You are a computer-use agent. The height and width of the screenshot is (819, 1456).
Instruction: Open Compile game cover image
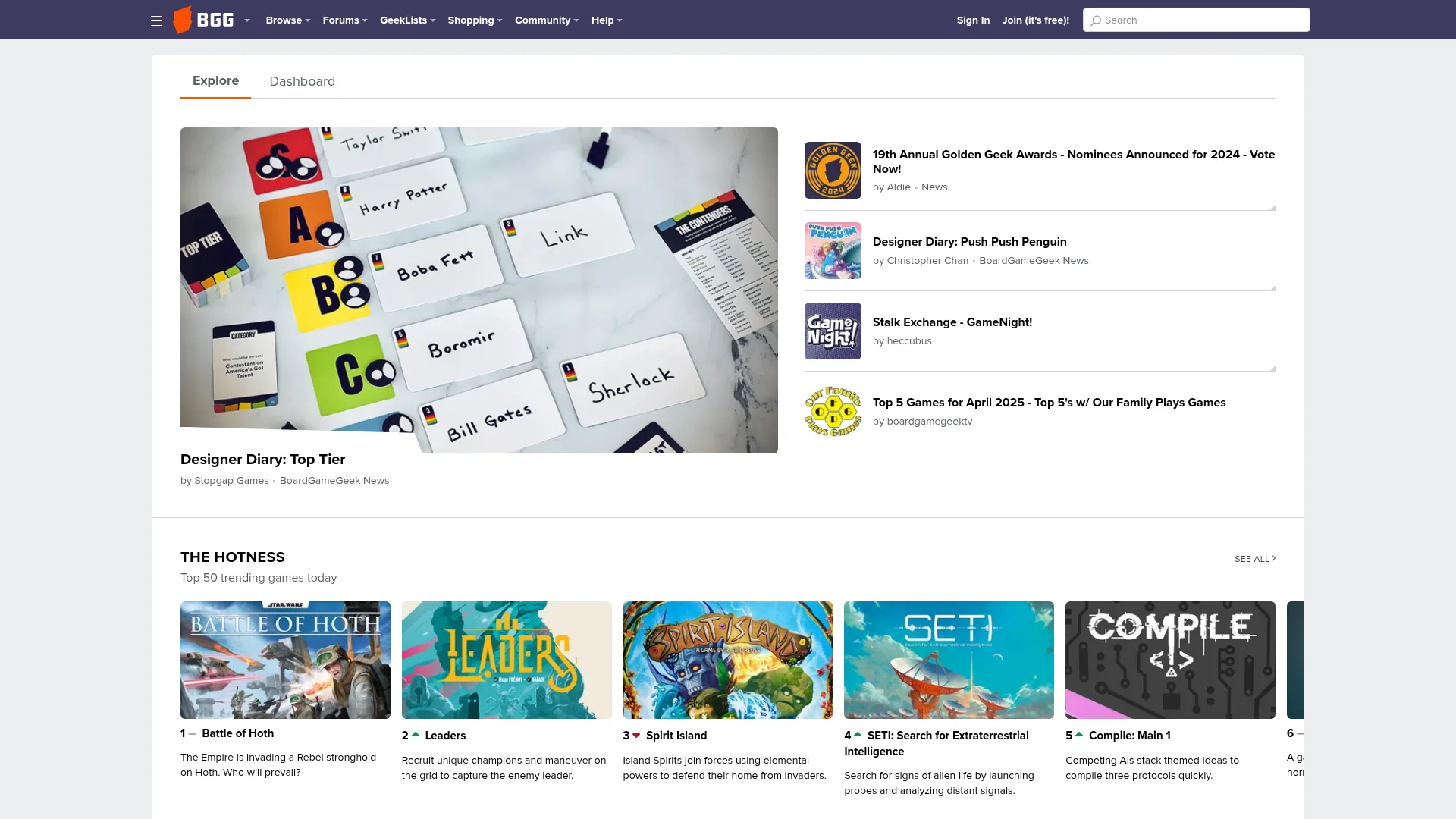point(1170,660)
